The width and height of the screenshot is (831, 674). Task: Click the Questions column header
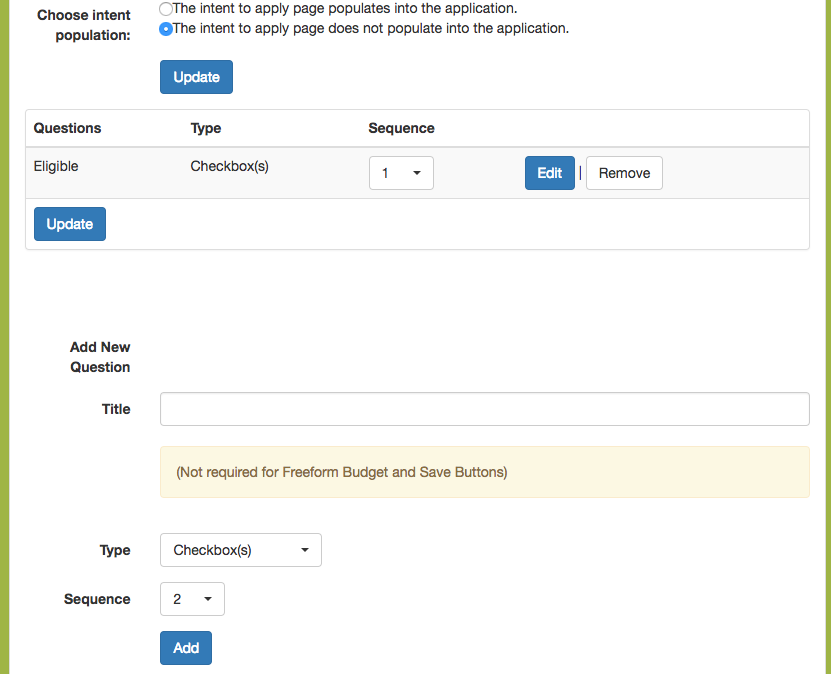point(67,128)
